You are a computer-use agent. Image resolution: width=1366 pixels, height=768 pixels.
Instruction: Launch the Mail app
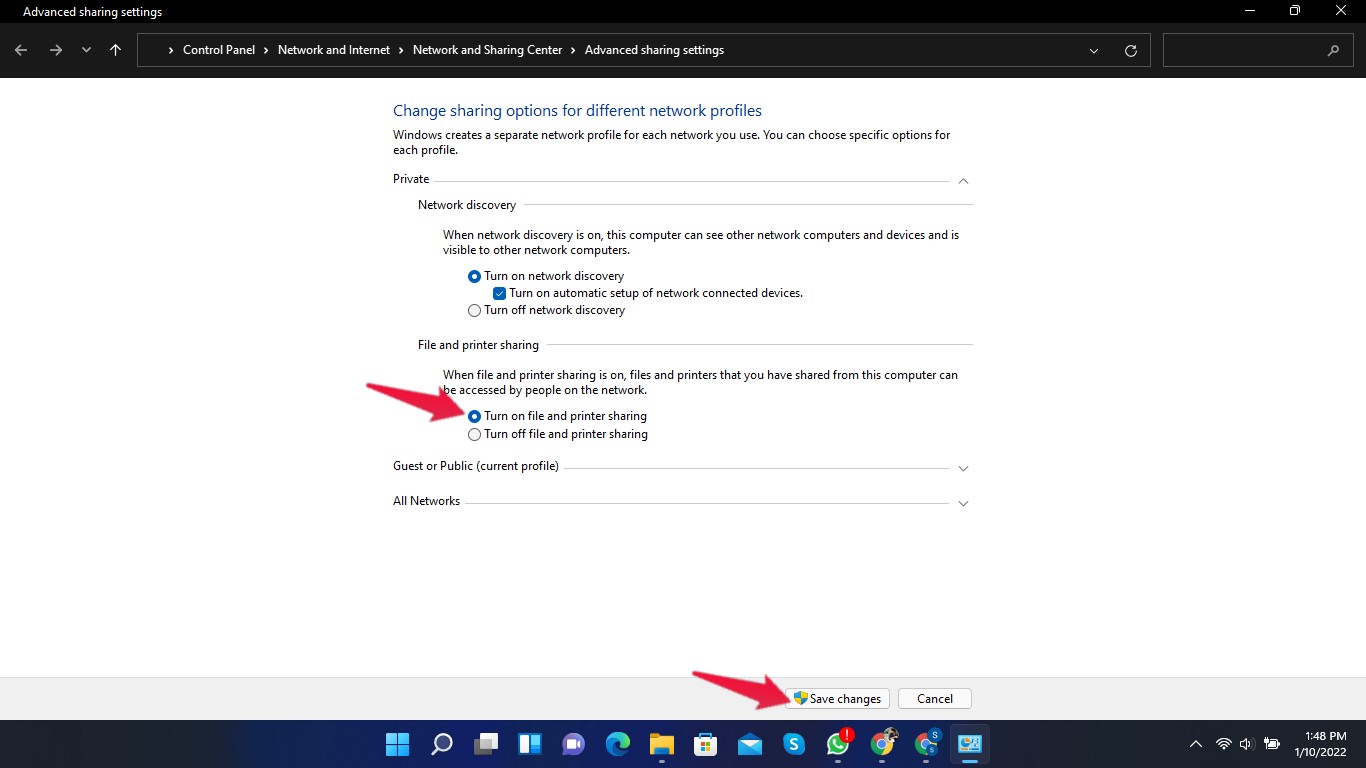(749, 744)
